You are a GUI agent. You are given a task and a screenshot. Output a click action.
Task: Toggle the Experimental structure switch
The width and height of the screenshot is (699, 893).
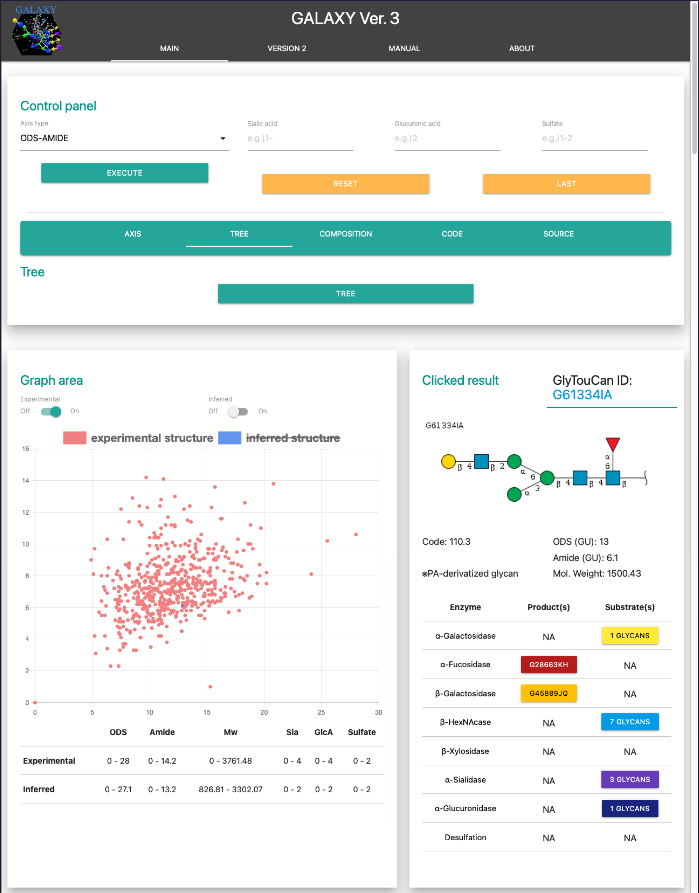[x=51, y=411]
